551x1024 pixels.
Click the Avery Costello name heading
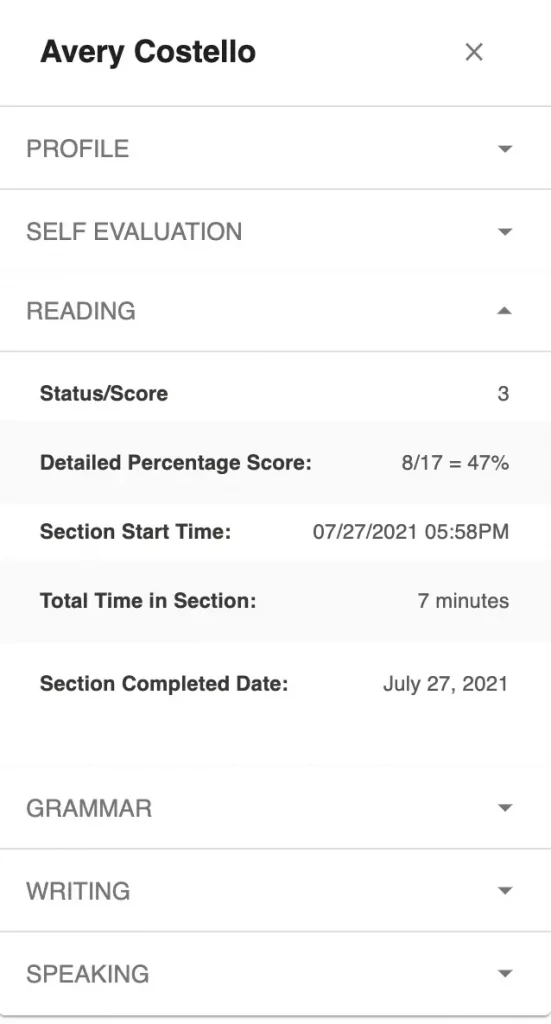coord(148,52)
